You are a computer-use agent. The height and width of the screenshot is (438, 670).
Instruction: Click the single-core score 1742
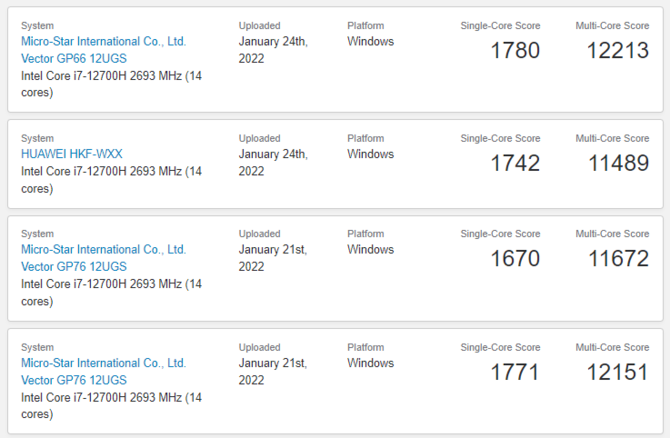click(x=515, y=163)
